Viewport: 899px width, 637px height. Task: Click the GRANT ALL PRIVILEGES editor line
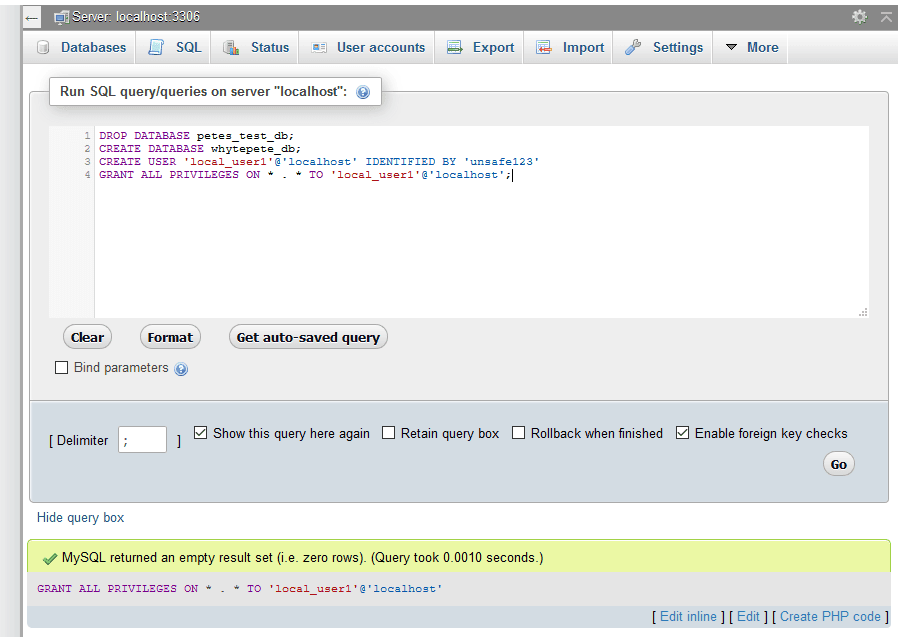305,175
